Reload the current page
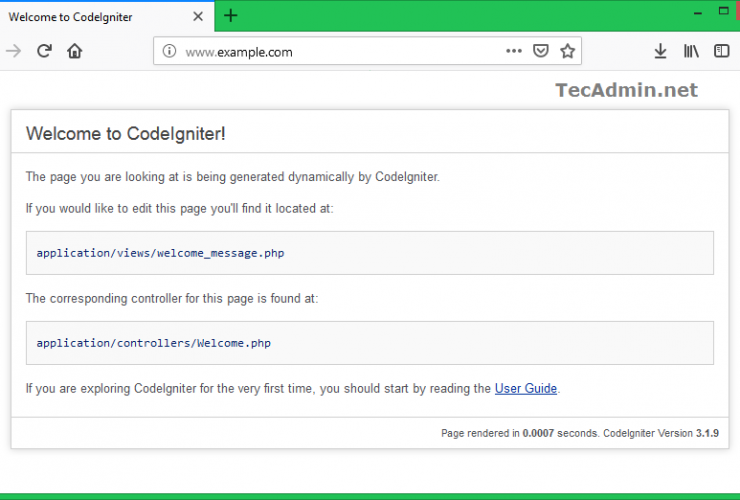The image size is (740, 500). coord(44,51)
